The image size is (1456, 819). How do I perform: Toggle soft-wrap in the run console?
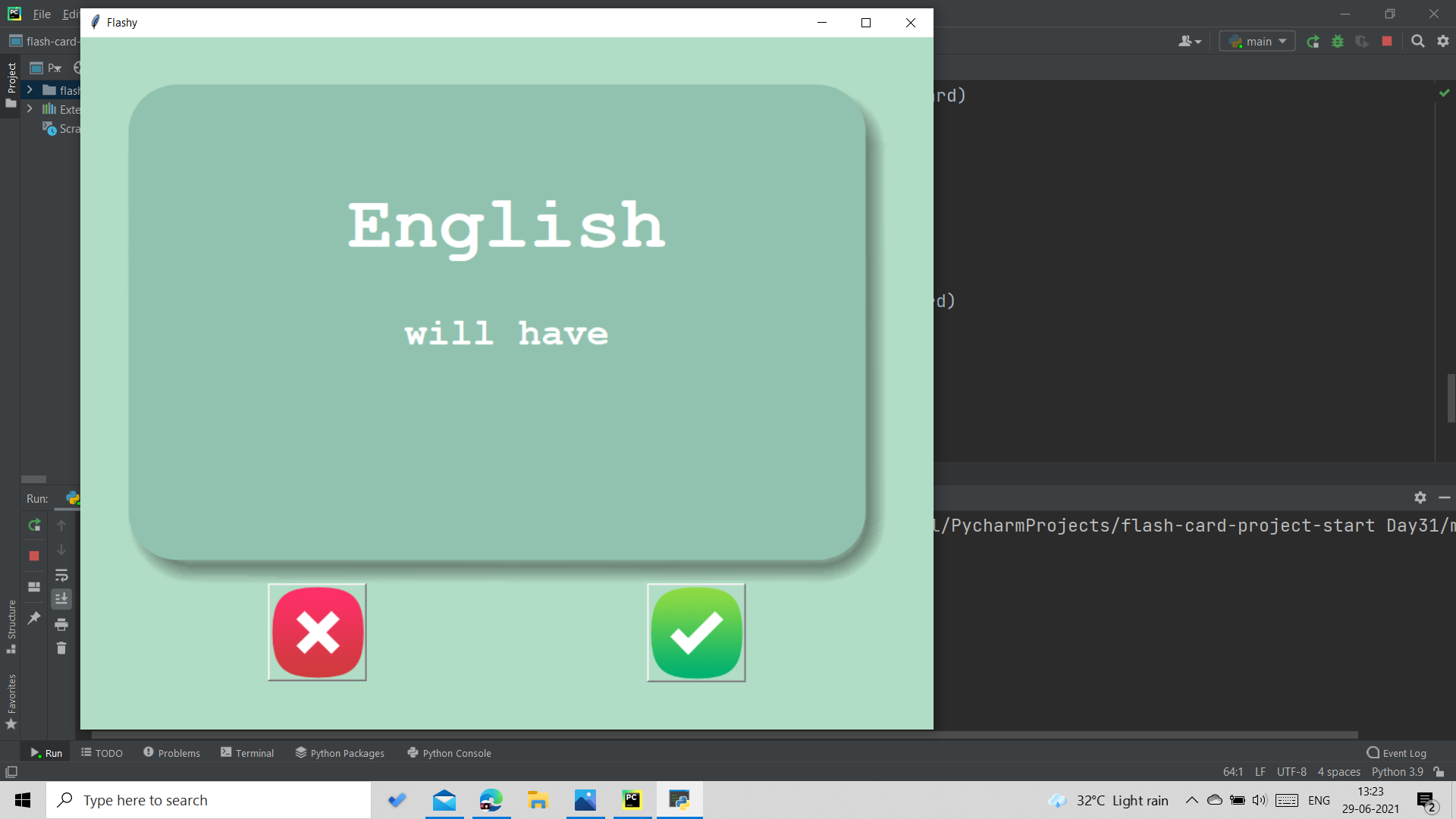pos(61,576)
